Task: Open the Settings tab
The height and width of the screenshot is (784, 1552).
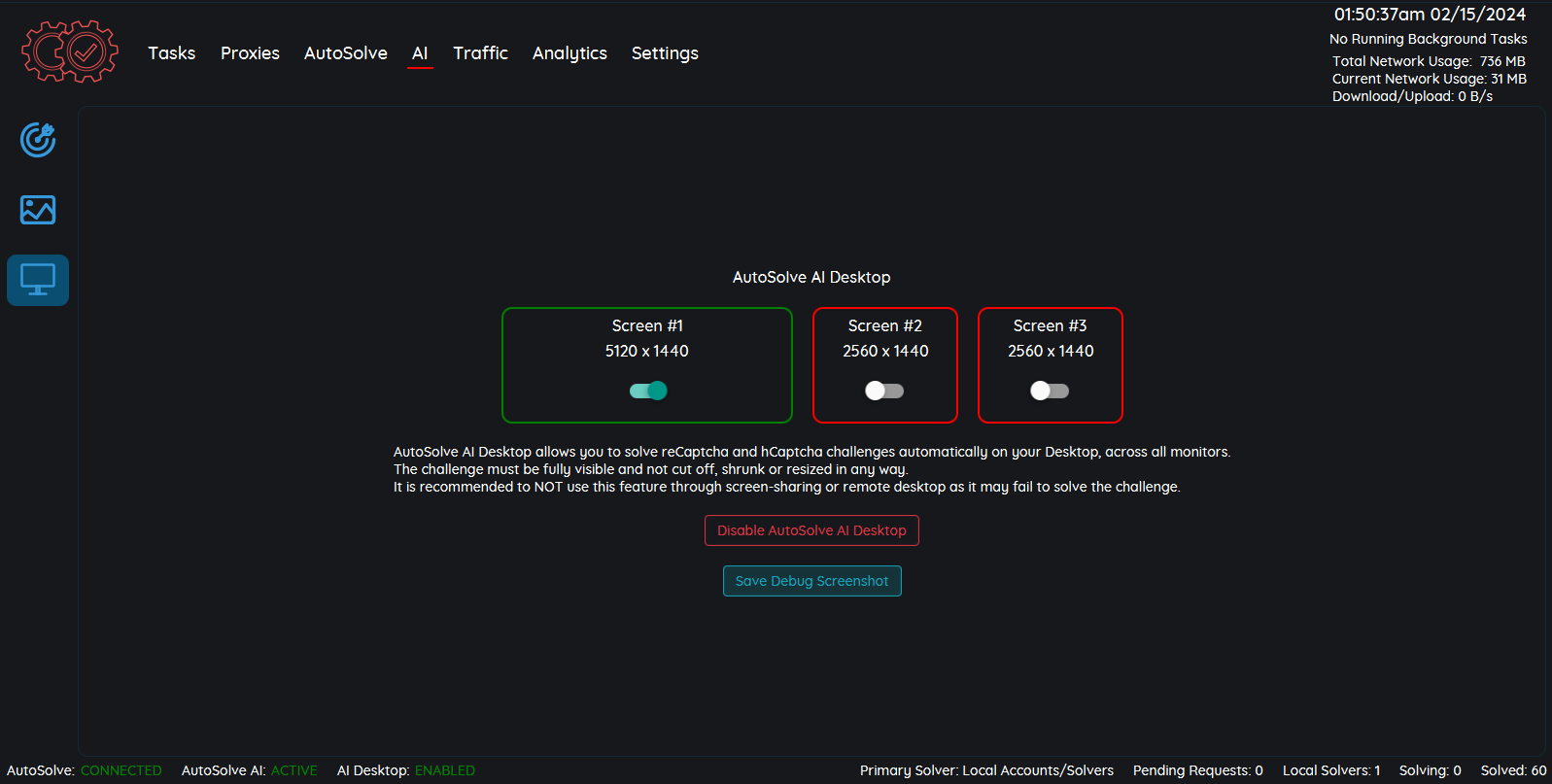Action: pos(665,53)
